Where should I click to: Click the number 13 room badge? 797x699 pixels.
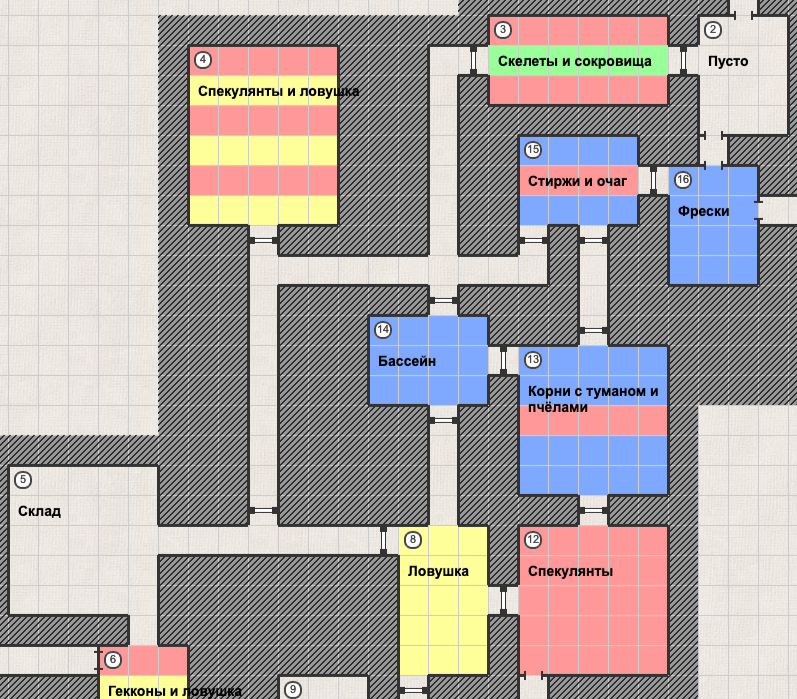click(x=533, y=360)
